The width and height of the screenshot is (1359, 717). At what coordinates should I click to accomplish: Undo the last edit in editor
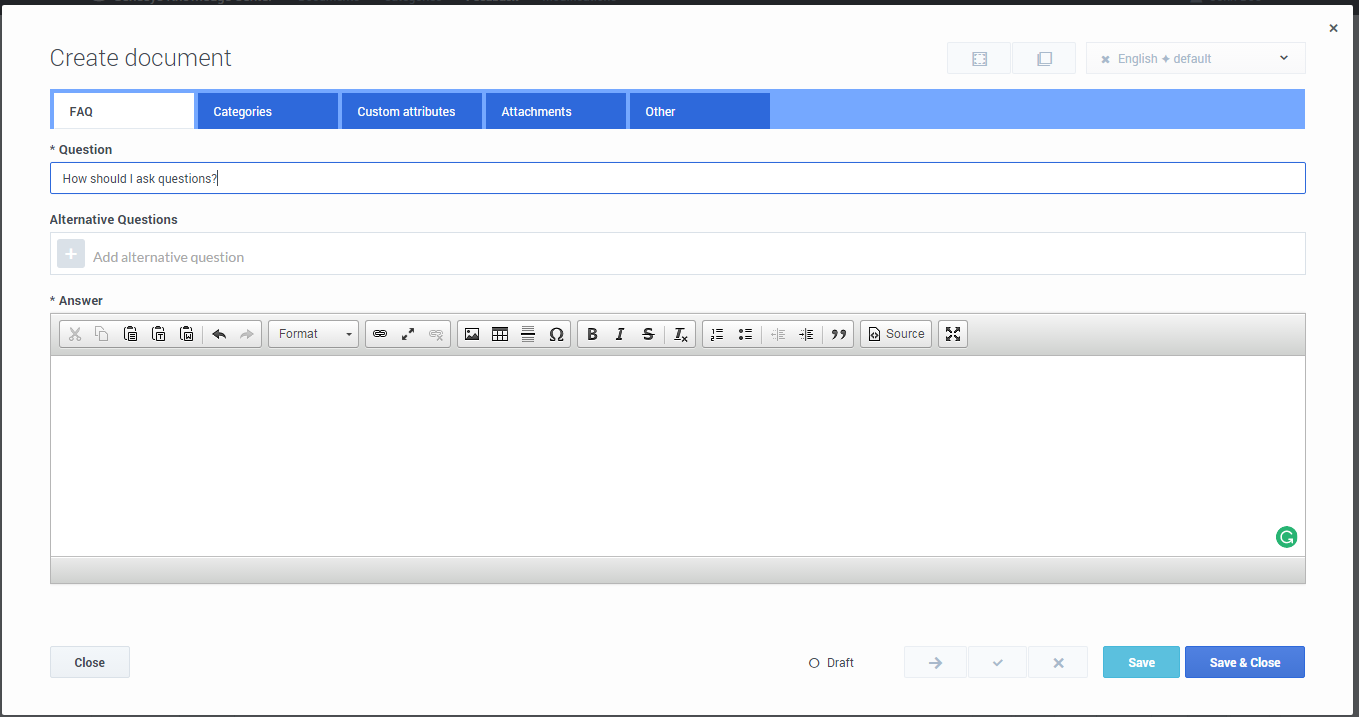click(x=219, y=334)
